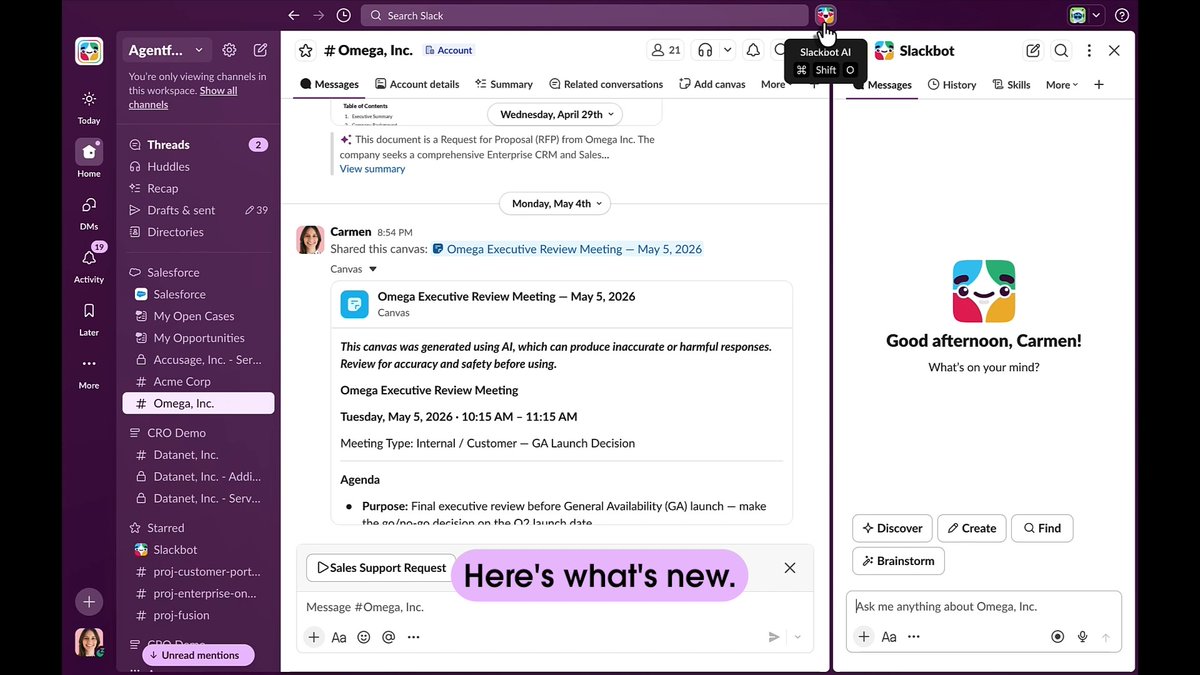Open DMs in sidebar
This screenshot has width=1200, height=675.
[x=89, y=212]
